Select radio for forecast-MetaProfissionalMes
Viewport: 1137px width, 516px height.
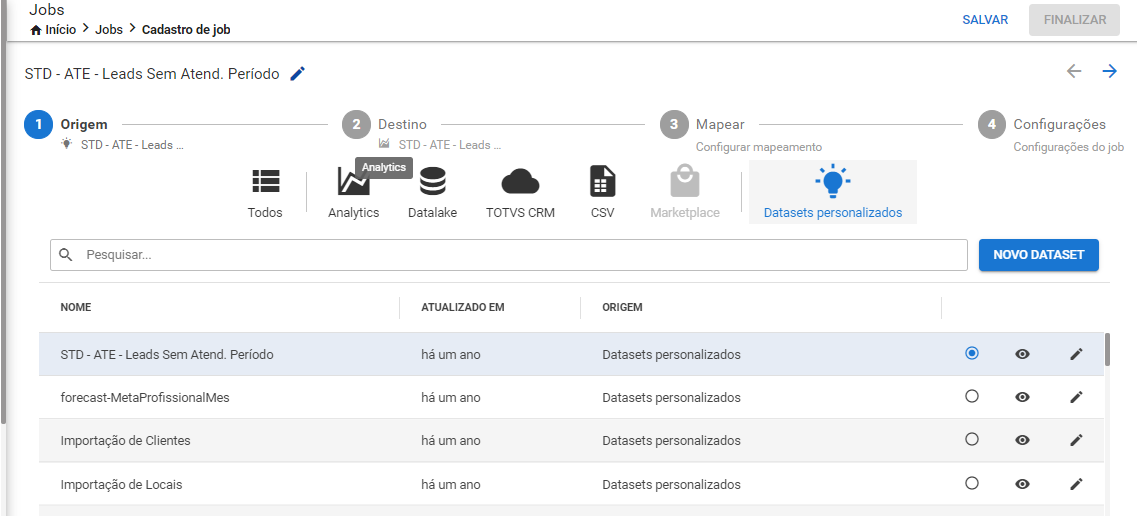(x=972, y=396)
